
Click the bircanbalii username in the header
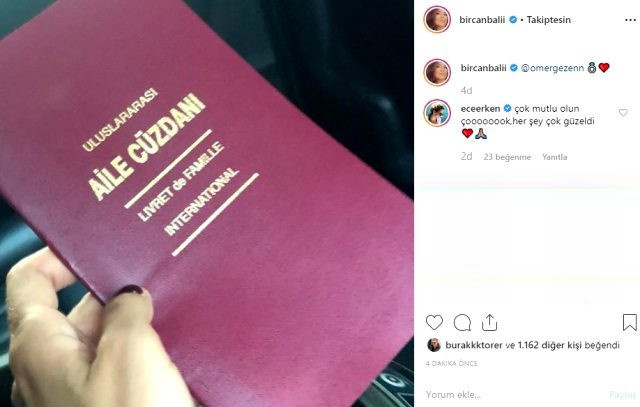click(482, 20)
